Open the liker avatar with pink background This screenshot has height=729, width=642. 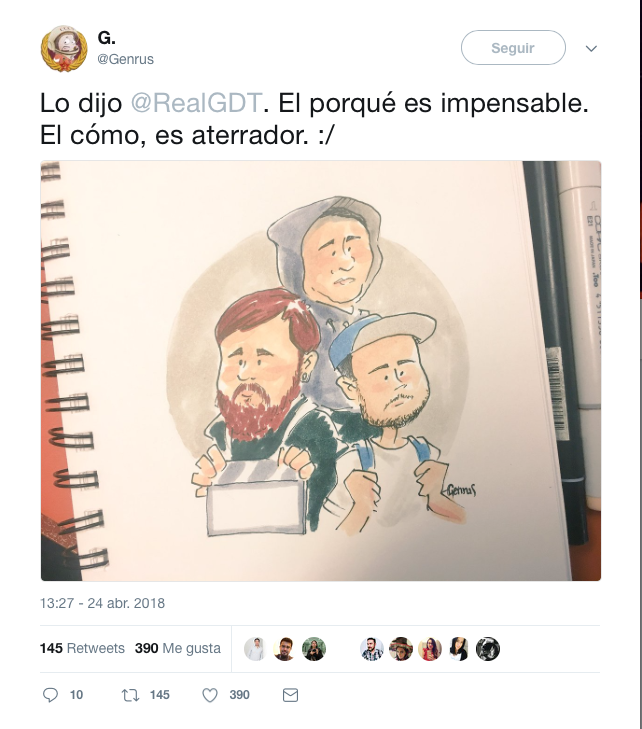click(430, 649)
